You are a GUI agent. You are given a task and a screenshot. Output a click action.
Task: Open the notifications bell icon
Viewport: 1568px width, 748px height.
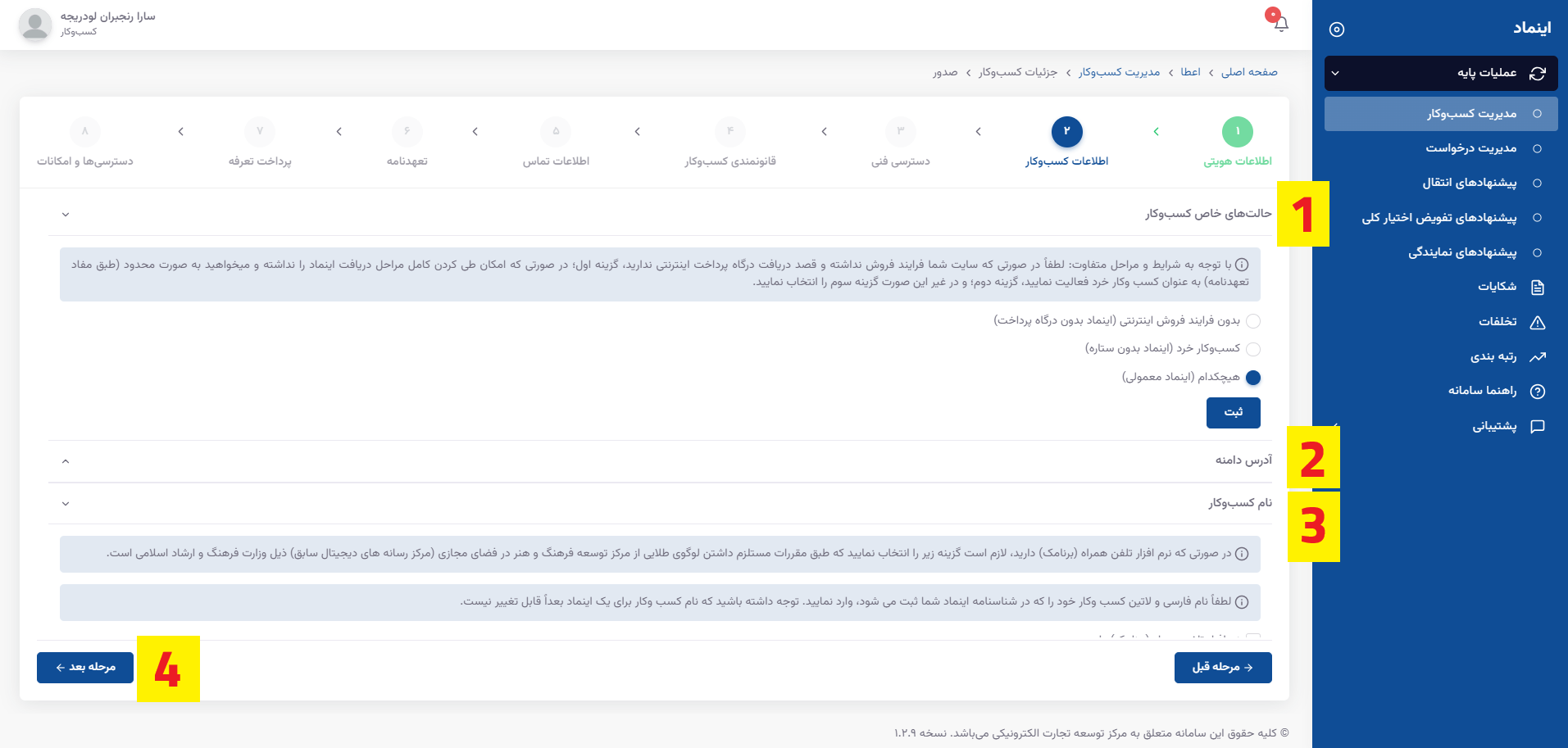(1281, 24)
